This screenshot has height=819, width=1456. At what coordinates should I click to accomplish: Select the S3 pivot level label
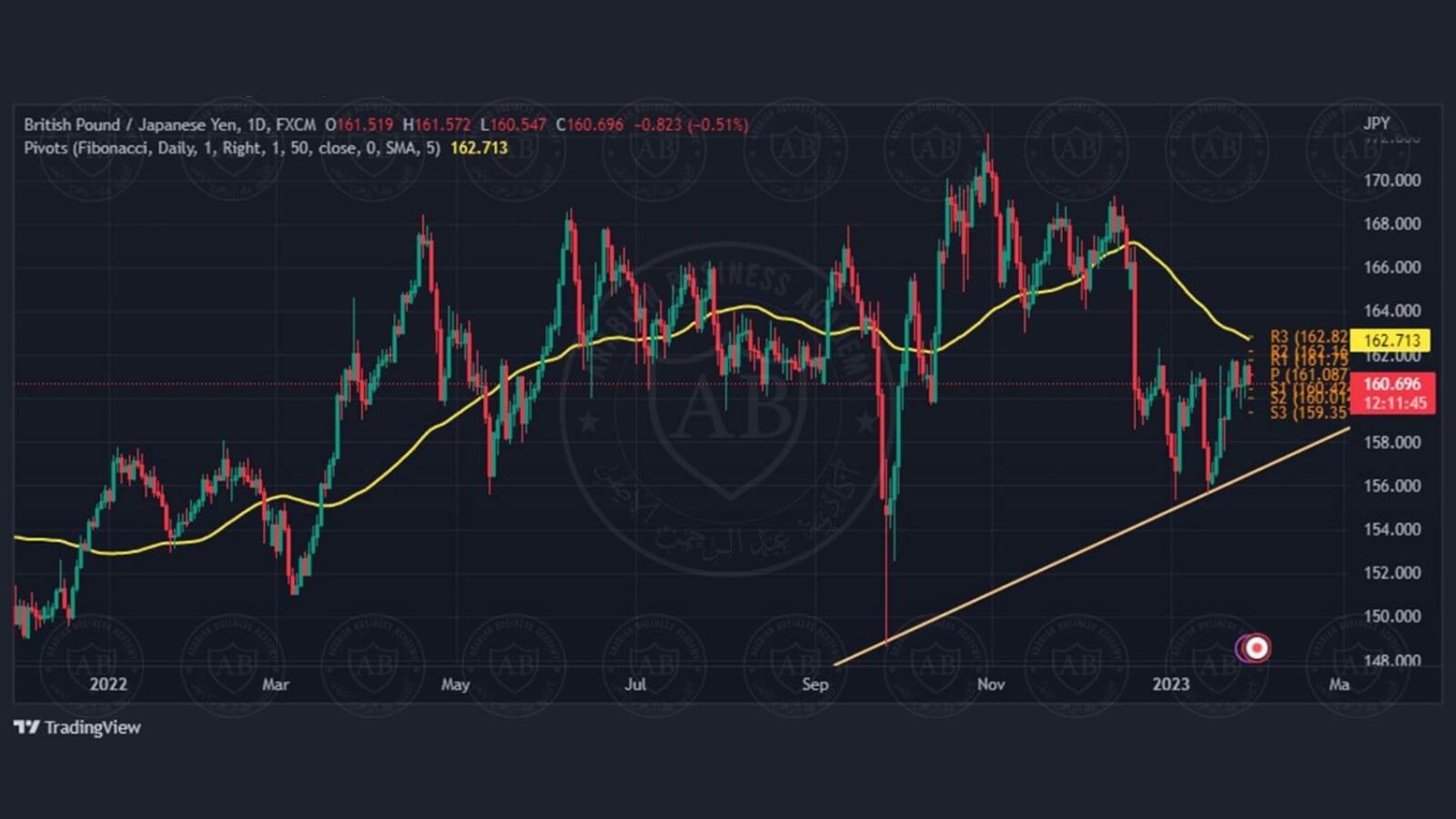coord(1309,412)
